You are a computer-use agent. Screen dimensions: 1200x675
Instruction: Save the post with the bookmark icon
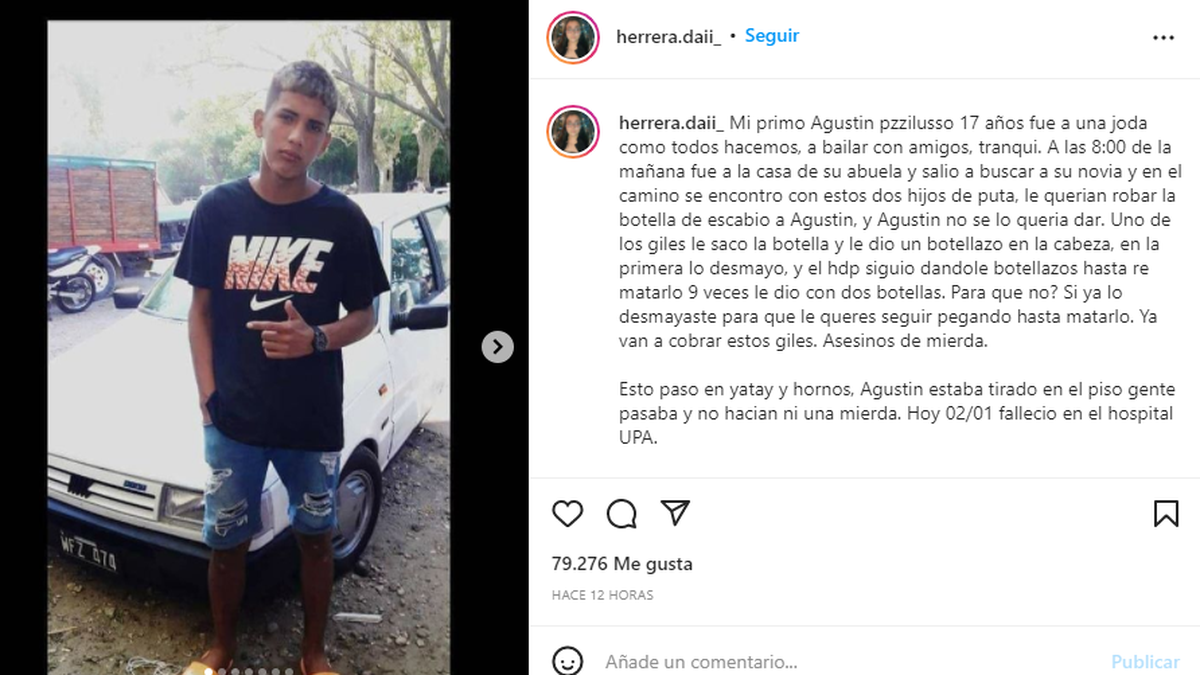1166,514
